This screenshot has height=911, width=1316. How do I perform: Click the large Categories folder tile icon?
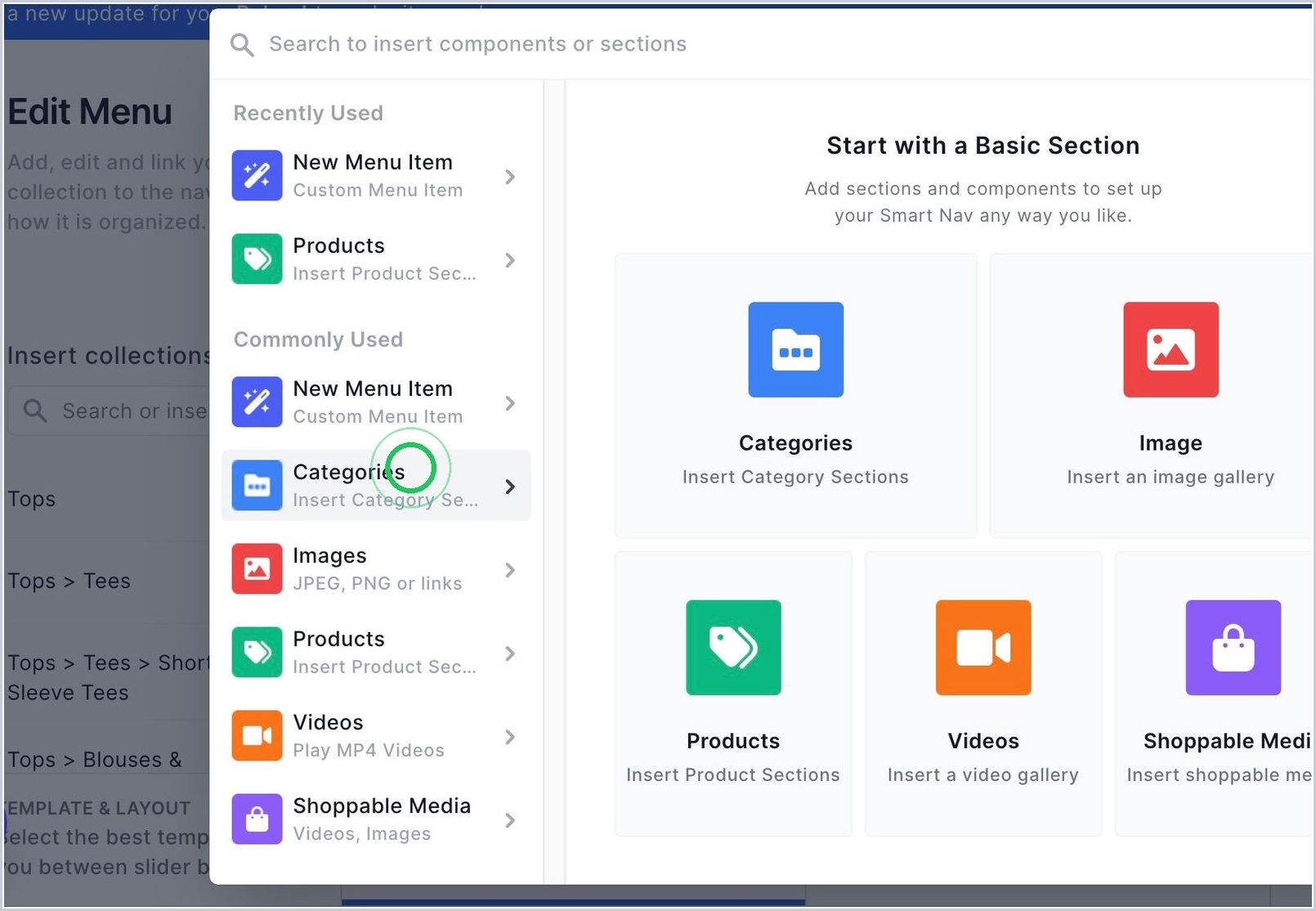796,350
